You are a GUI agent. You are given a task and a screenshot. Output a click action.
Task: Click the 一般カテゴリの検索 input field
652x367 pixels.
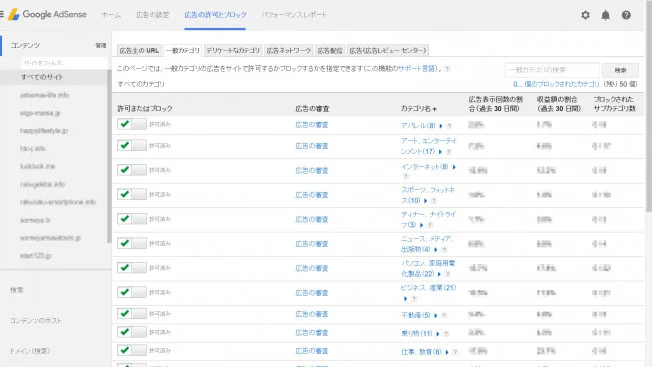point(552,70)
